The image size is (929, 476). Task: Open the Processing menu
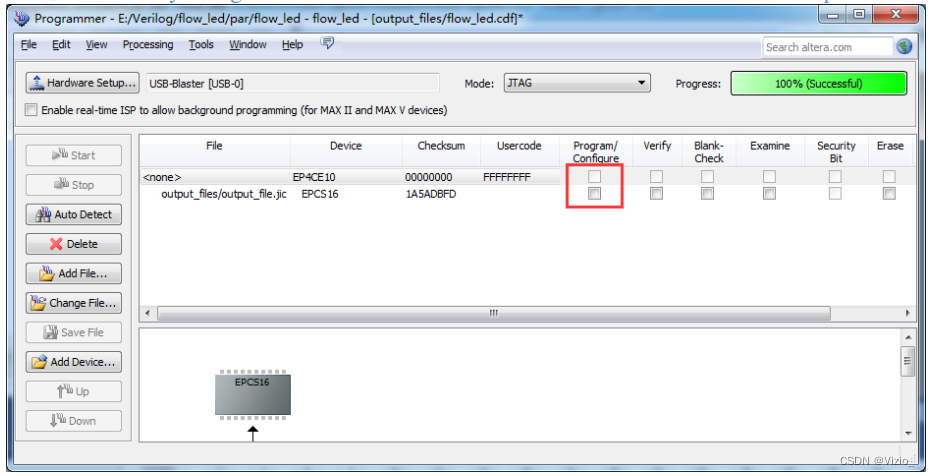pyautogui.click(x=148, y=44)
